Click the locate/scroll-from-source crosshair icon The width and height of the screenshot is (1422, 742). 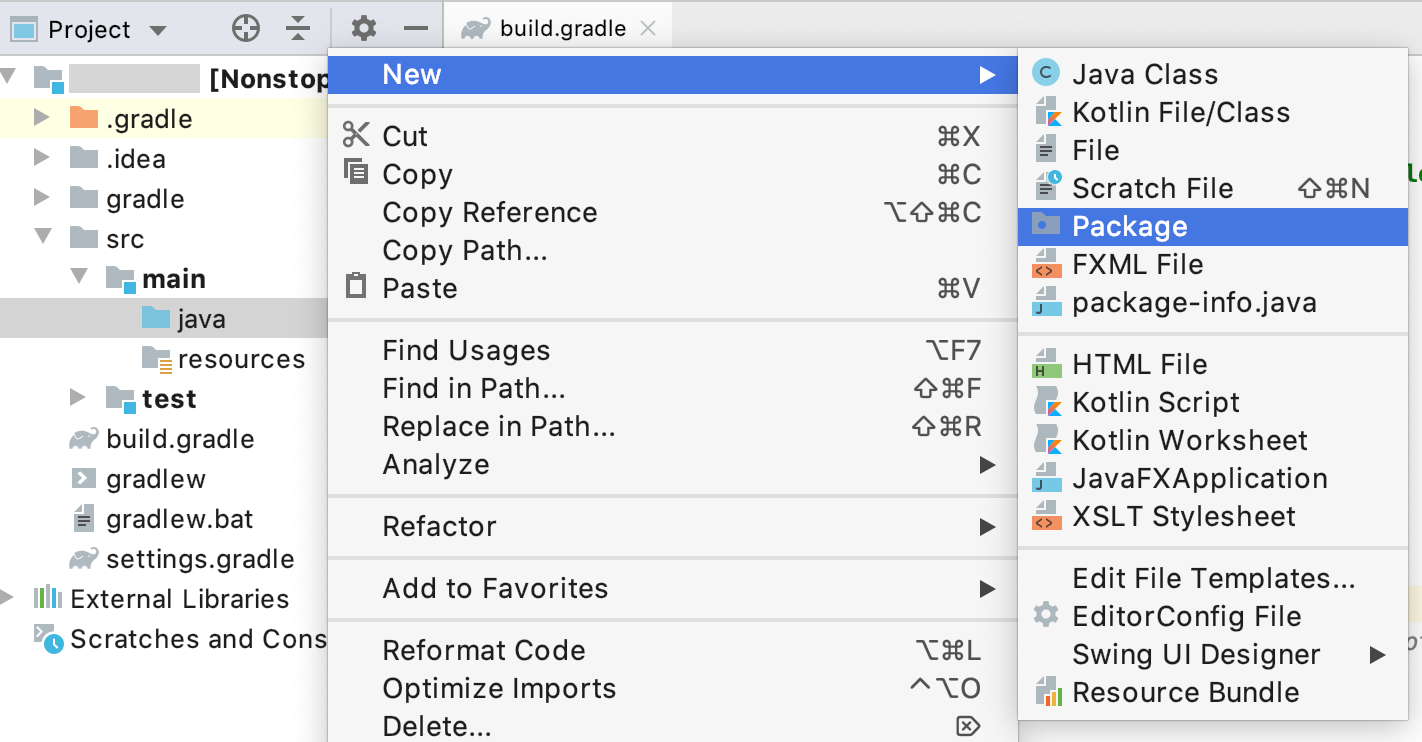pos(246,29)
